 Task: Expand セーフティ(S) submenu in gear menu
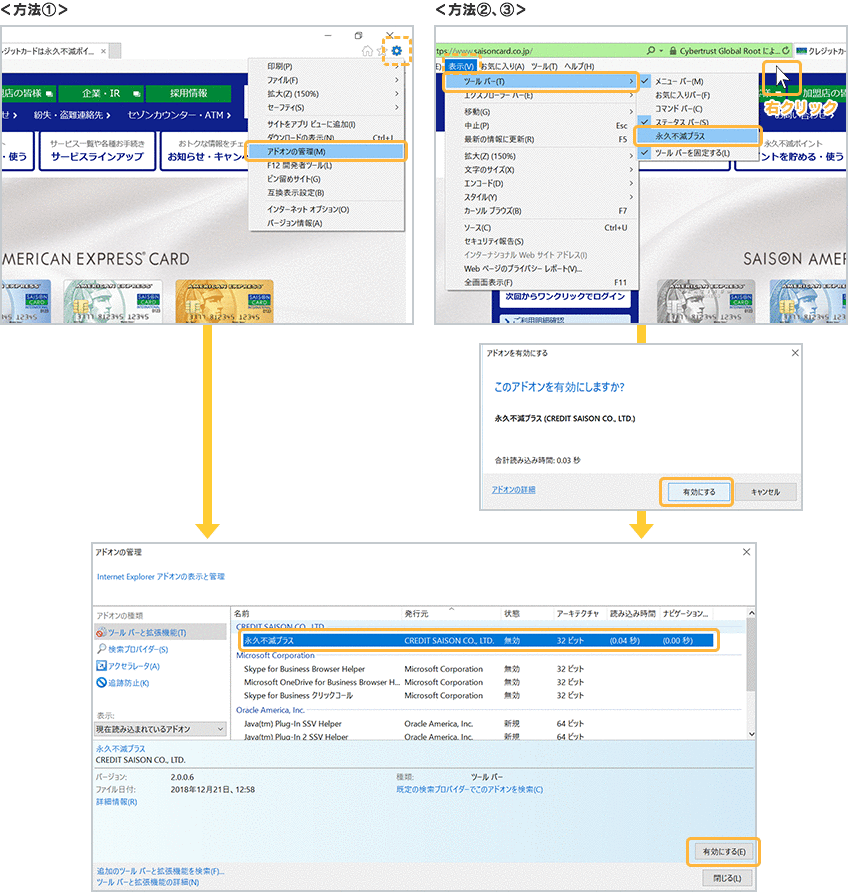tap(327, 108)
